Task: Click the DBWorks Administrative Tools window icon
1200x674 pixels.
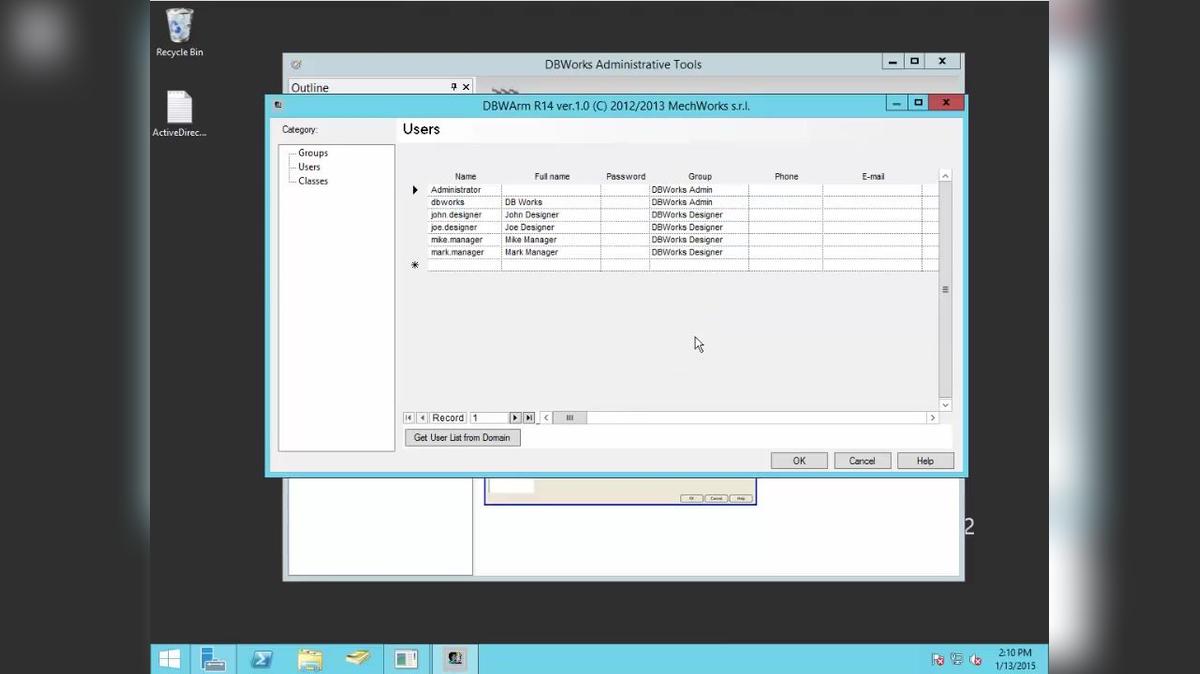Action: pos(296,64)
